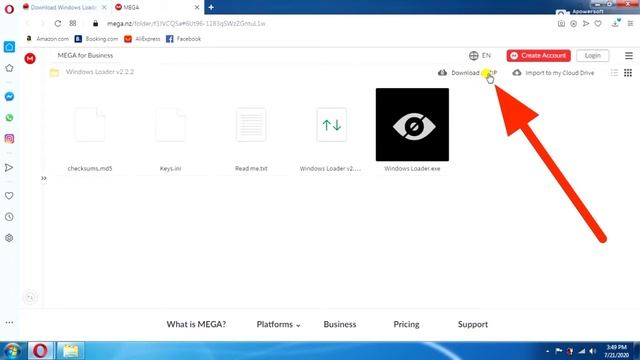Click Import to my Cloud Drive
Viewport: 640px width, 360px height.
point(553,73)
